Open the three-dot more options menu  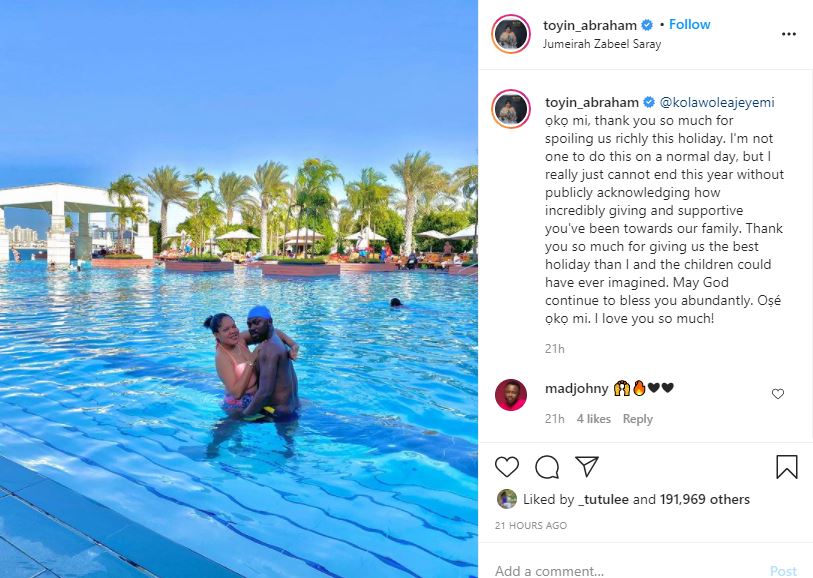(x=789, y=34)
